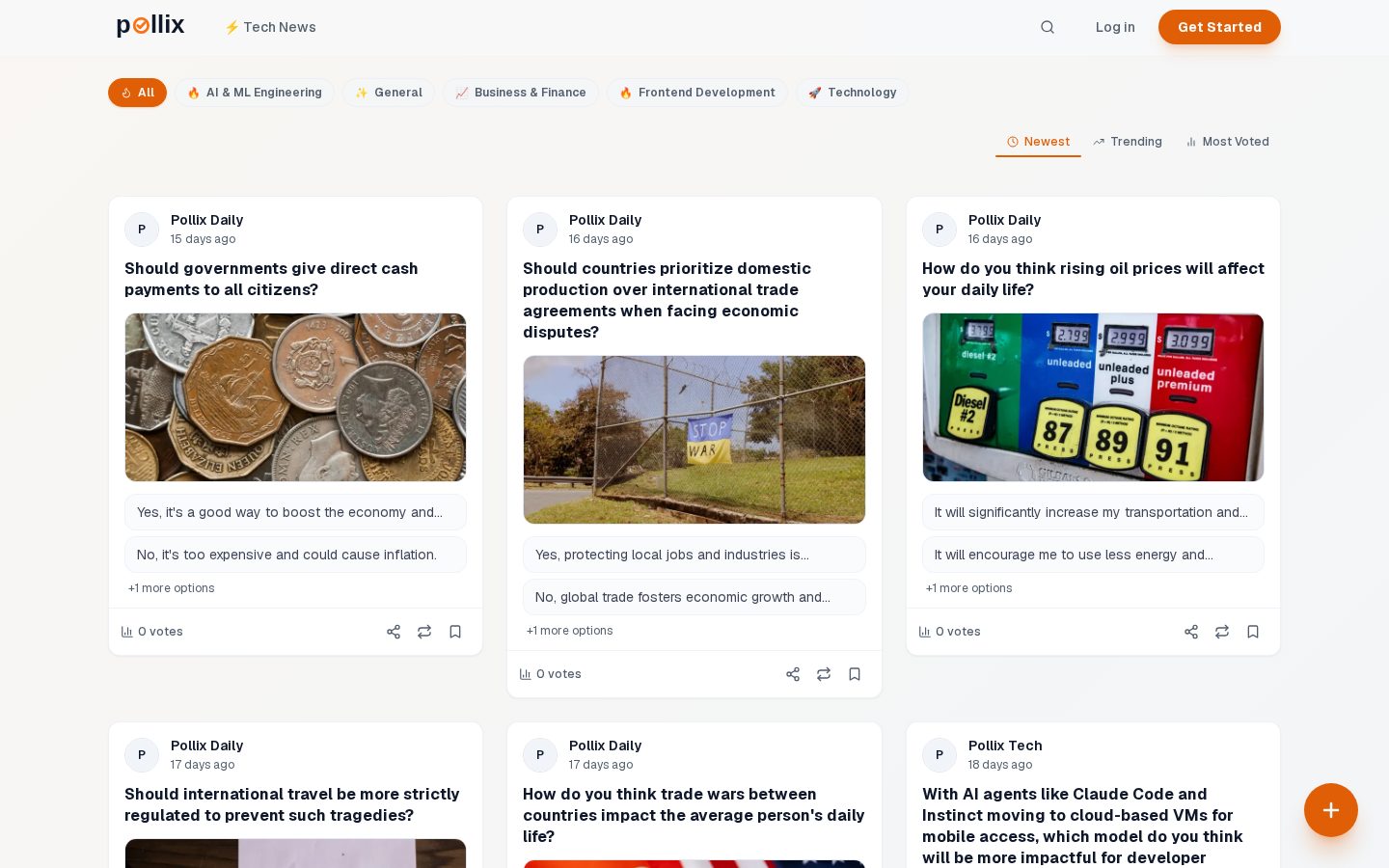1389x868 pixels.
Task: Click the Get Started button
Action: (x=1219, y=27)
